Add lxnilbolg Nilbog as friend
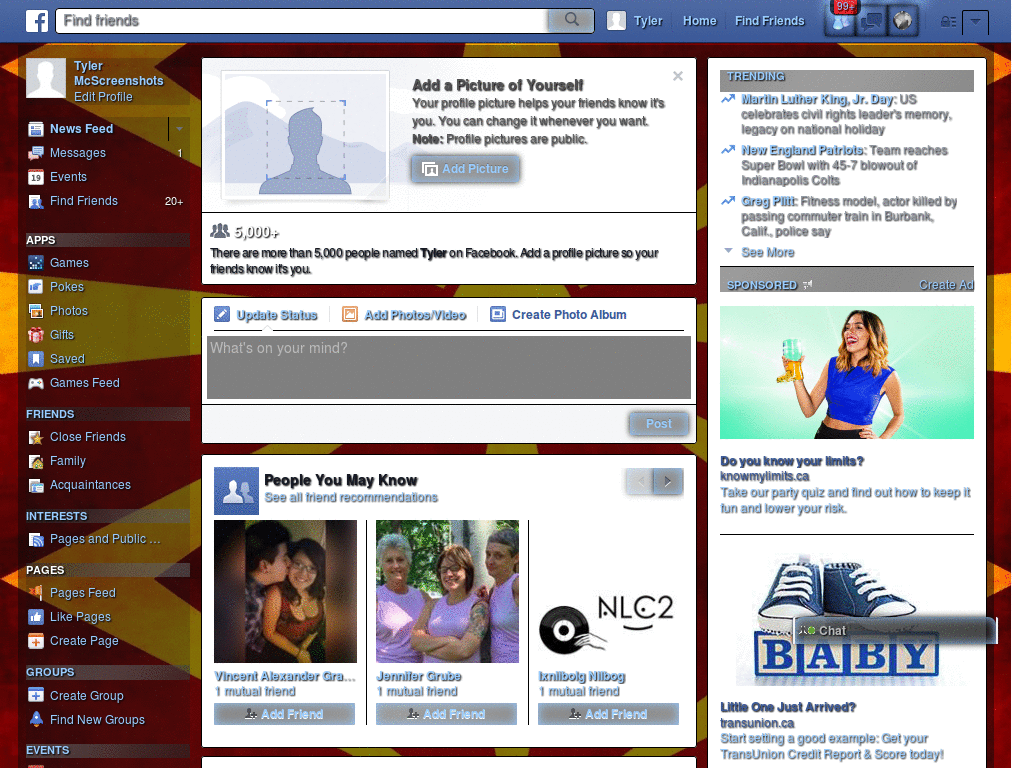 [608, 714]
